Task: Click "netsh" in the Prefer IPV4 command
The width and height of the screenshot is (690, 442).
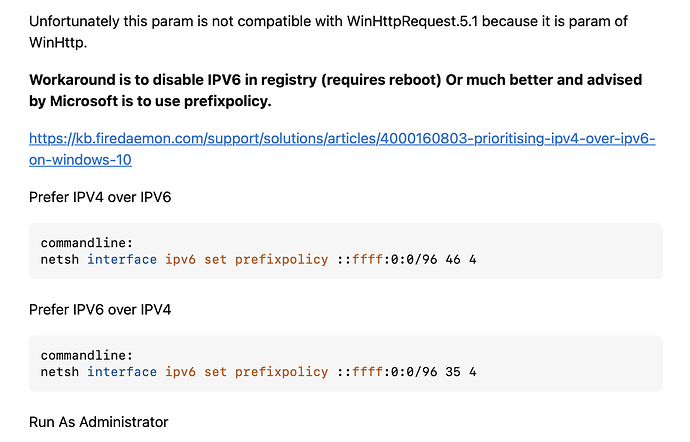Action: coord(60,259)
